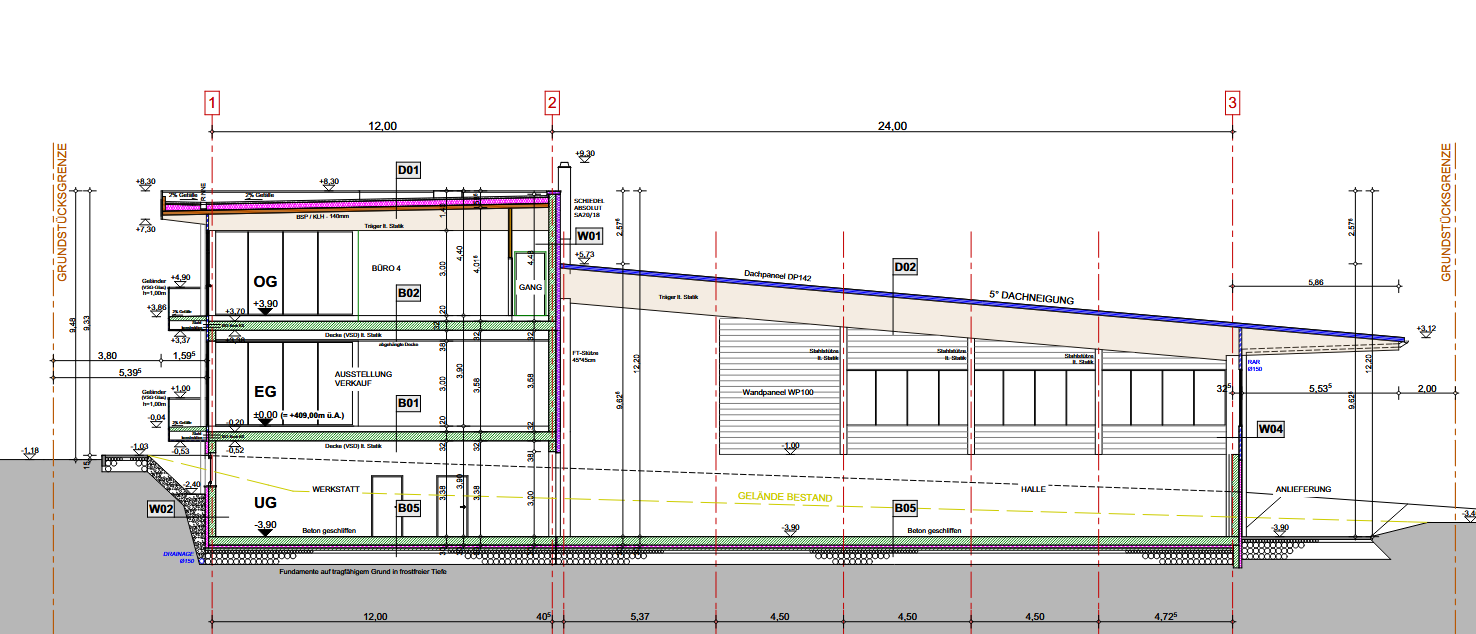Select the yellow GELÄNDE BESTAND text

point(785,497)
